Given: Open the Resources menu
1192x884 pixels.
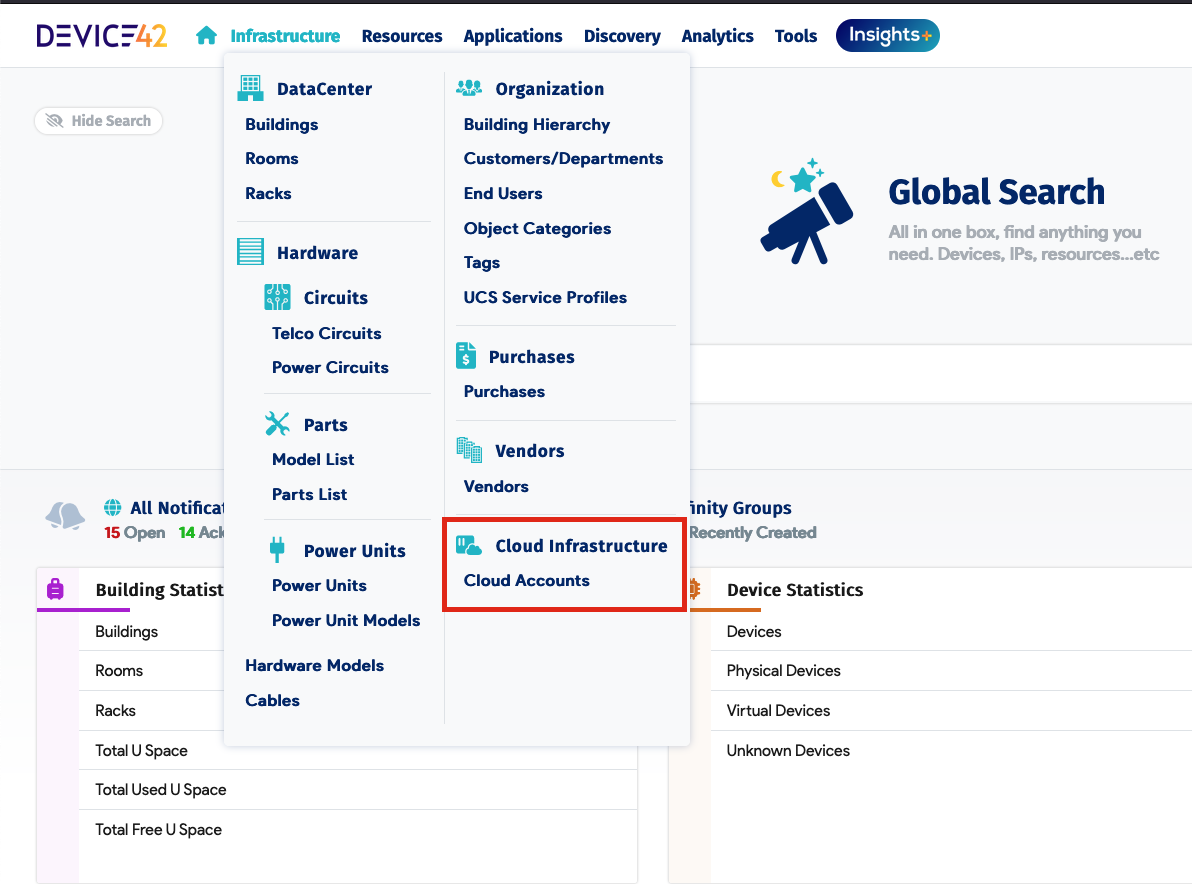Looking at the screenshot, I should (x=402, y=36).
